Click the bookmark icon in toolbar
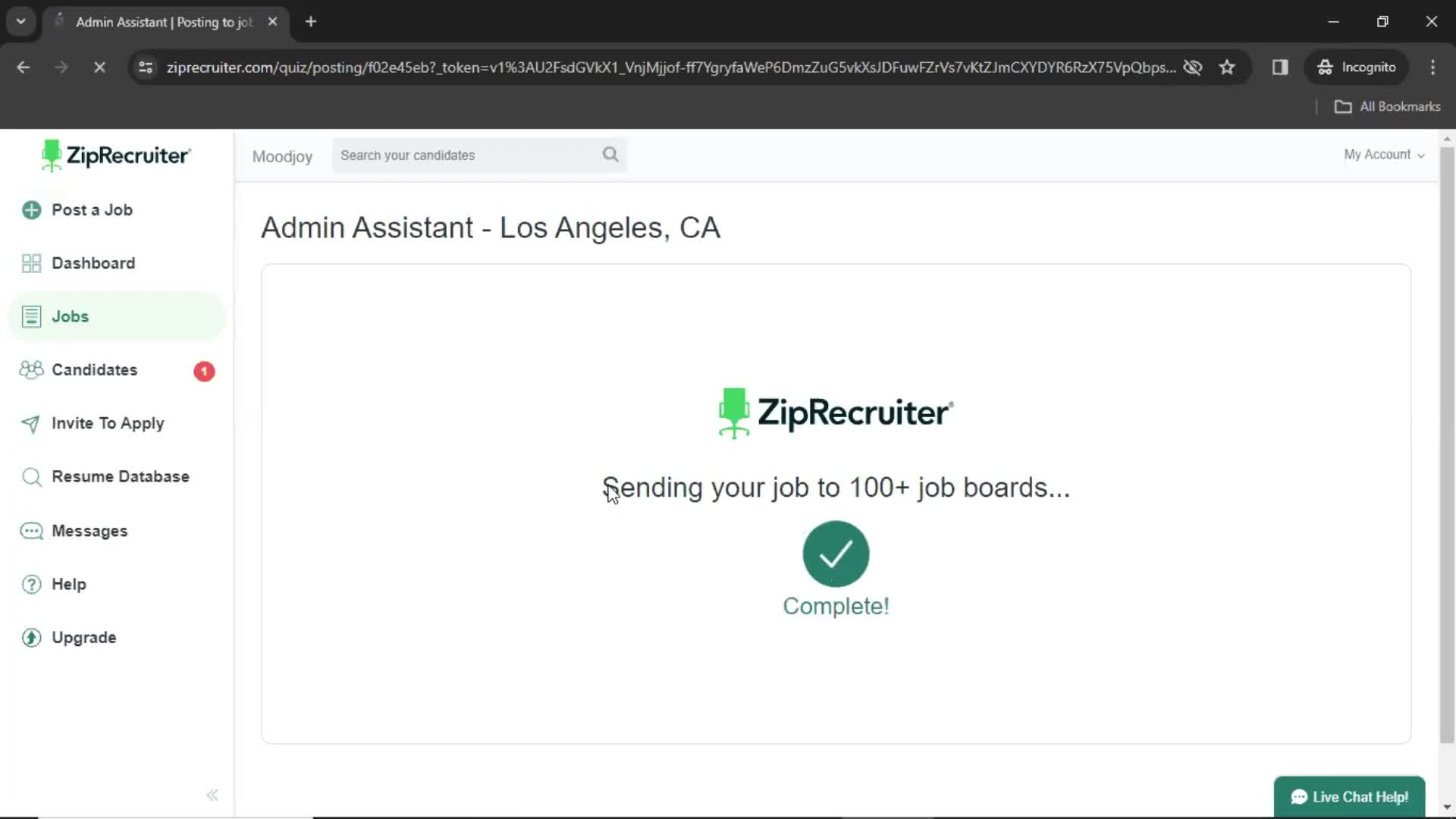The image size is (1456, 819). (1227, 67)
